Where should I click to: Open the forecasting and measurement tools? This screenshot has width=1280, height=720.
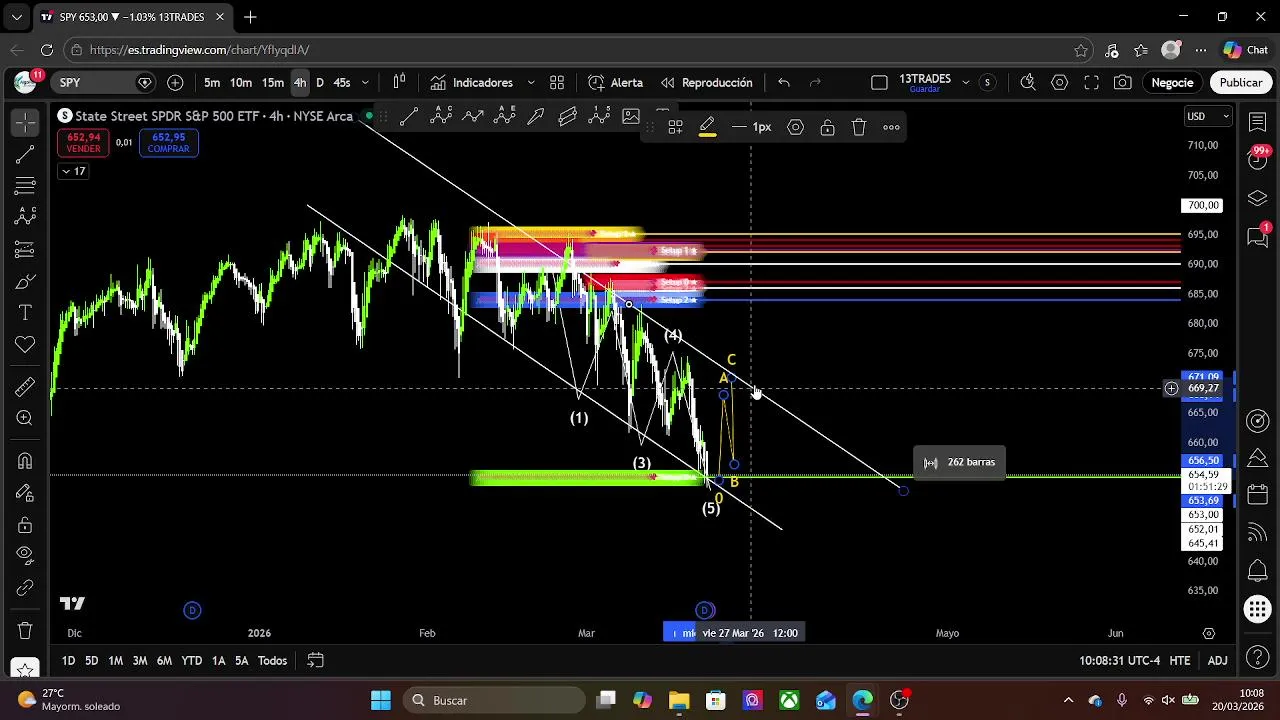[25, 249]
